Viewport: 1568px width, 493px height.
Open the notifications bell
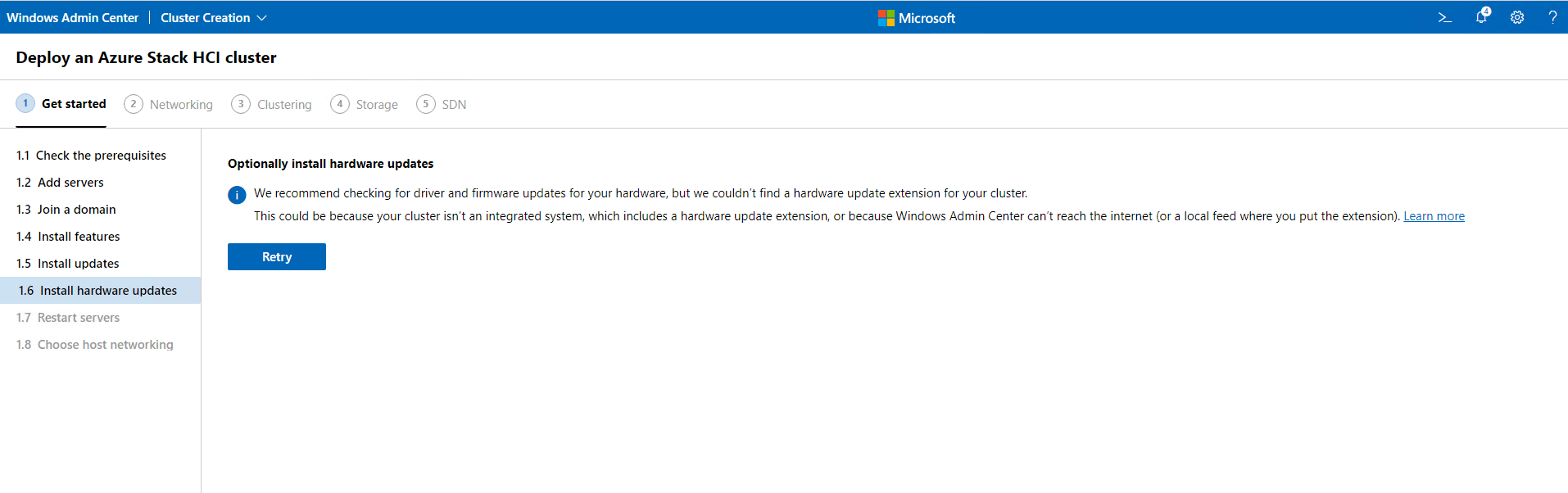(x=1481, y=17)
